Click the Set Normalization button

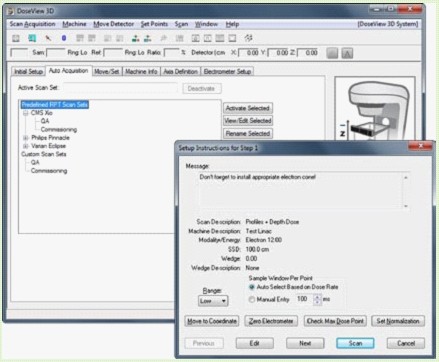(398, 321)
